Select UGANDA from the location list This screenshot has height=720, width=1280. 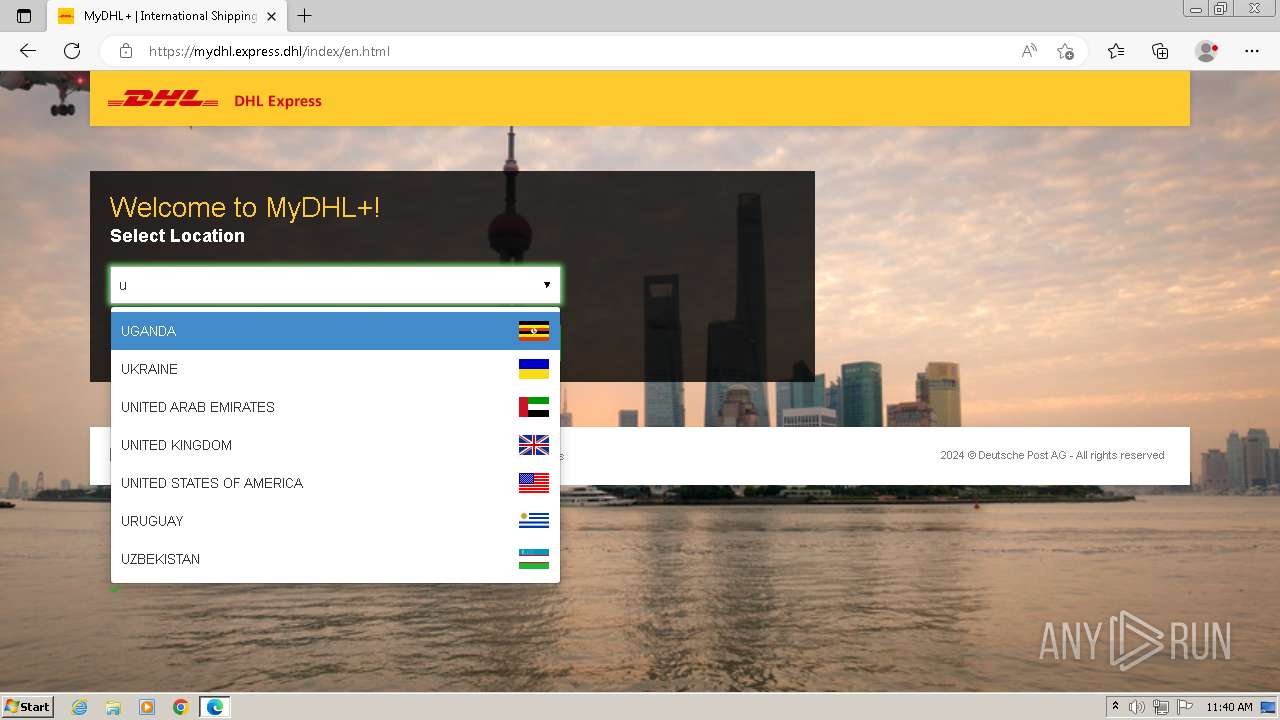pyautogui.click(x=335, y=331)
